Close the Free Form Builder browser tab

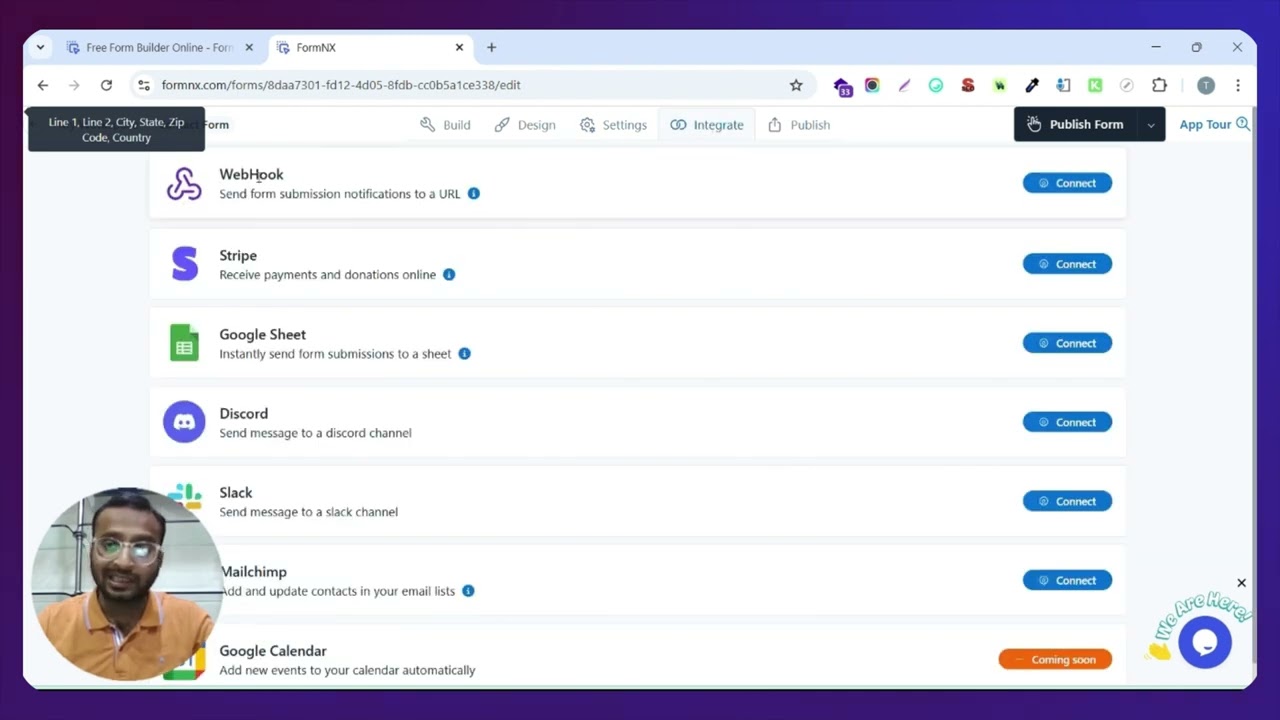point(249,47)
